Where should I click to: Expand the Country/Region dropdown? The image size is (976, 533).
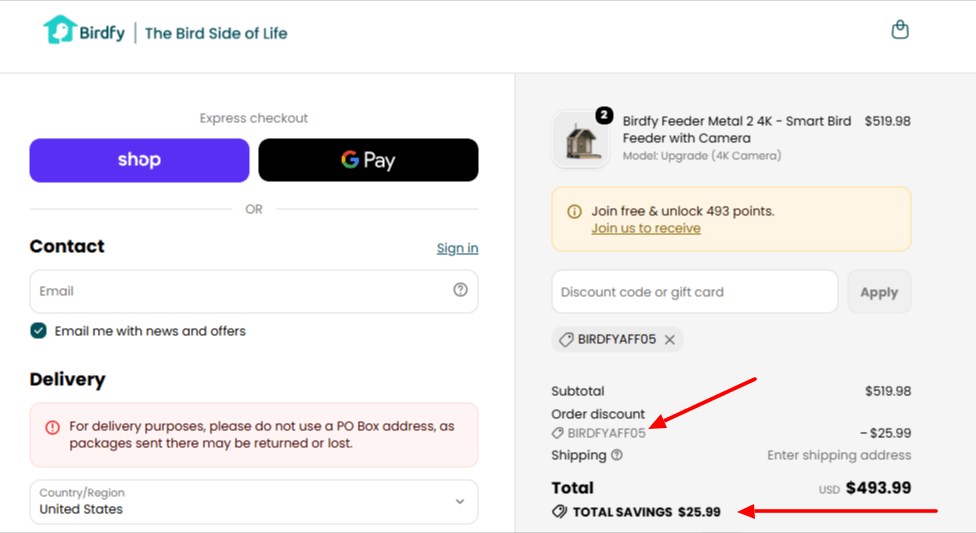pos(254,501)
